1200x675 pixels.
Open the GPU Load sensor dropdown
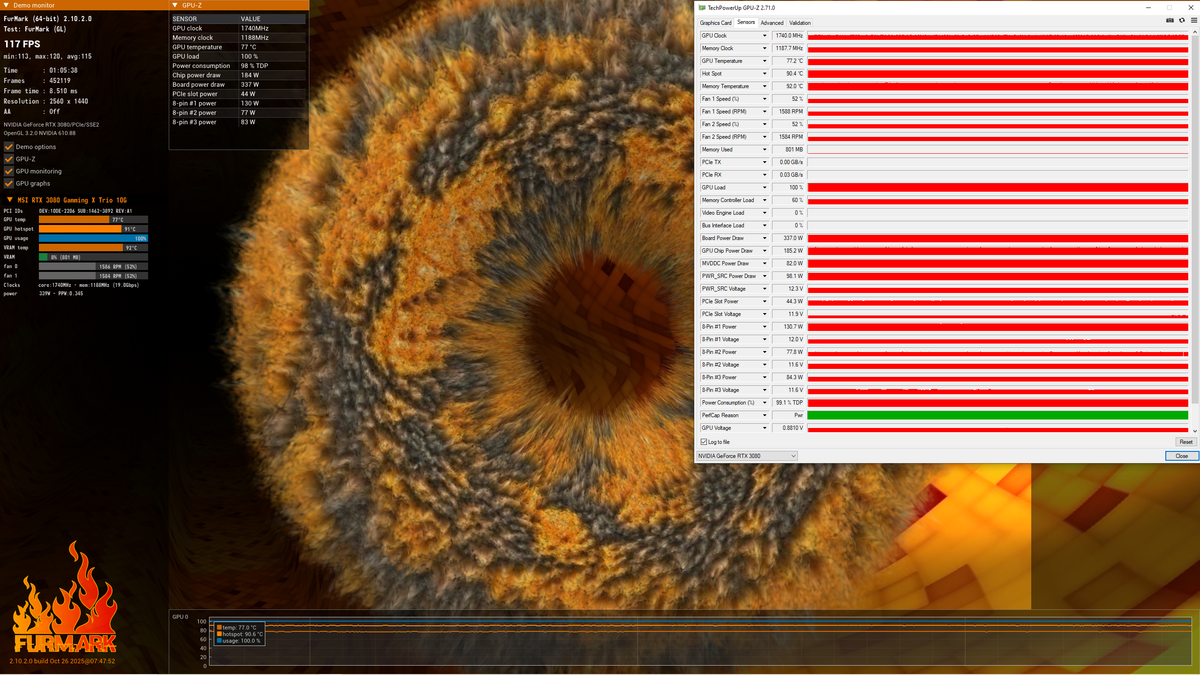point(765,188)
